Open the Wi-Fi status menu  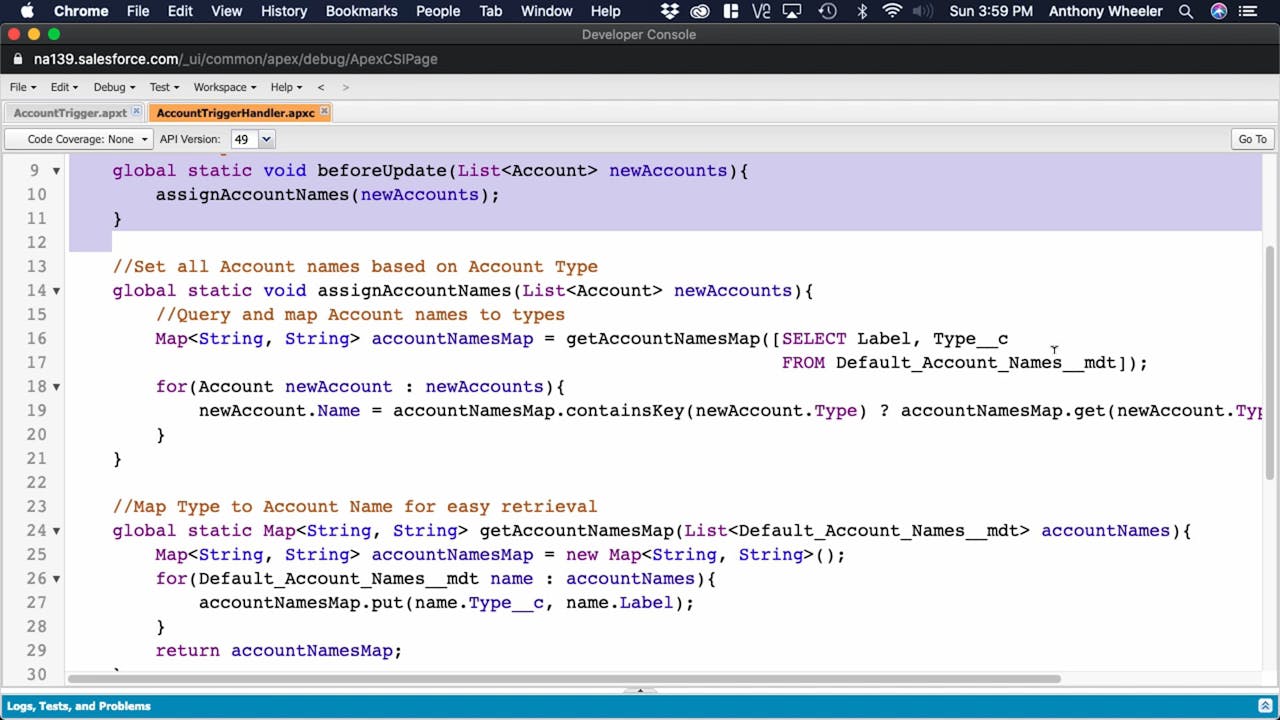point(891,11)
